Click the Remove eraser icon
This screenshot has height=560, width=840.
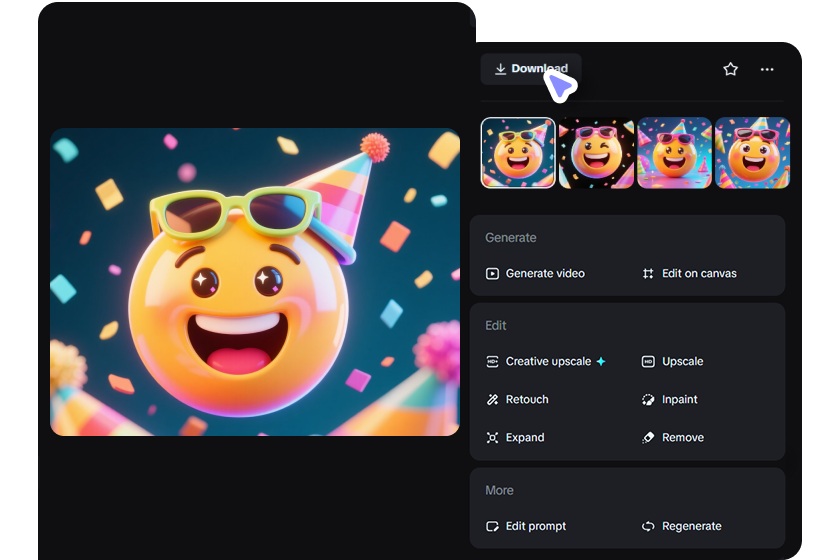pos(648,438)
